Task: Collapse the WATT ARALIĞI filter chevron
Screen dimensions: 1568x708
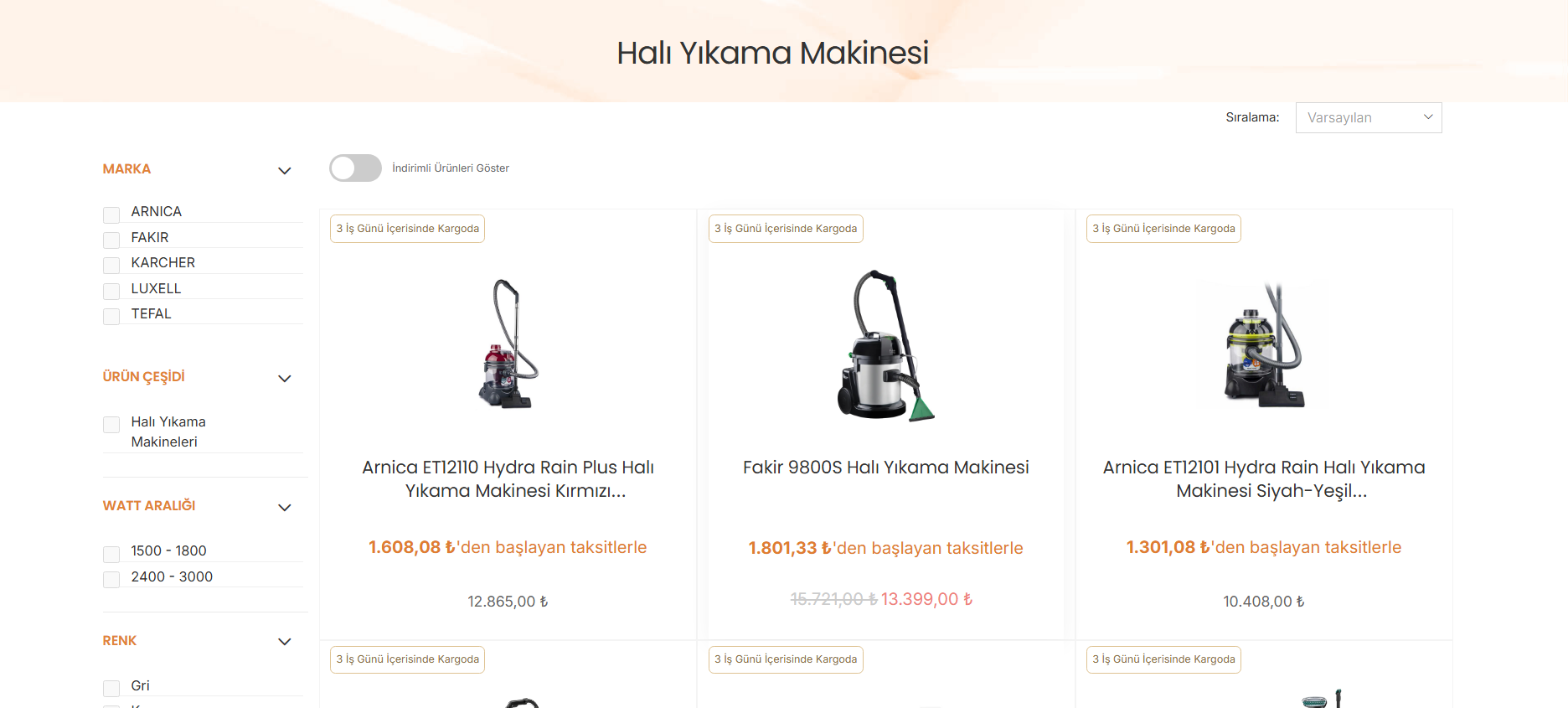Action: pos(285,508)
